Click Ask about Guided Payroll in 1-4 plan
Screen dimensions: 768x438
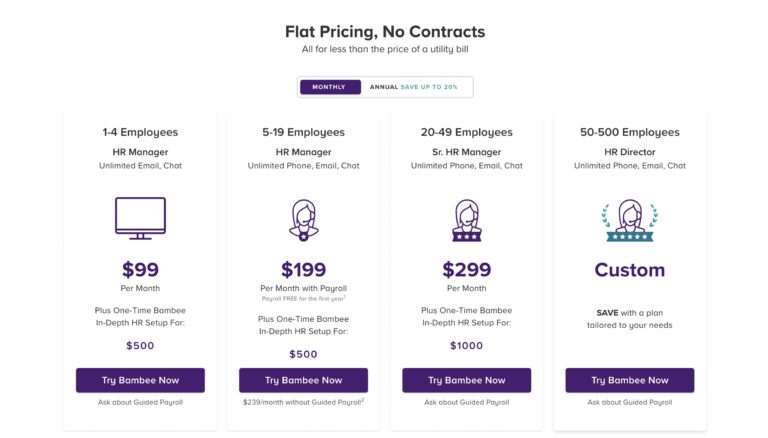(x=140, y=402)
